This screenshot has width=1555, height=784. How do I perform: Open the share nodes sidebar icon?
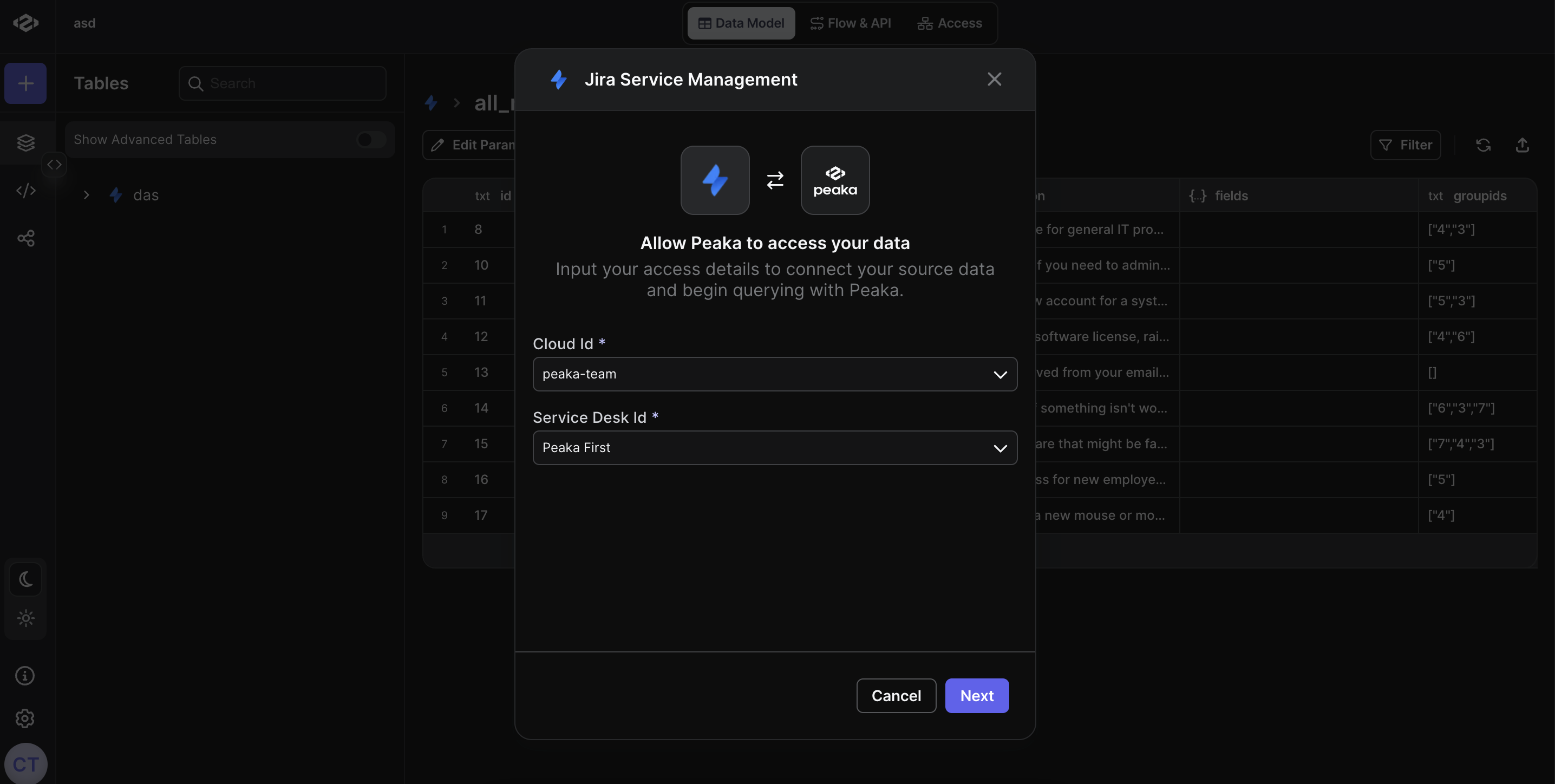25,238
